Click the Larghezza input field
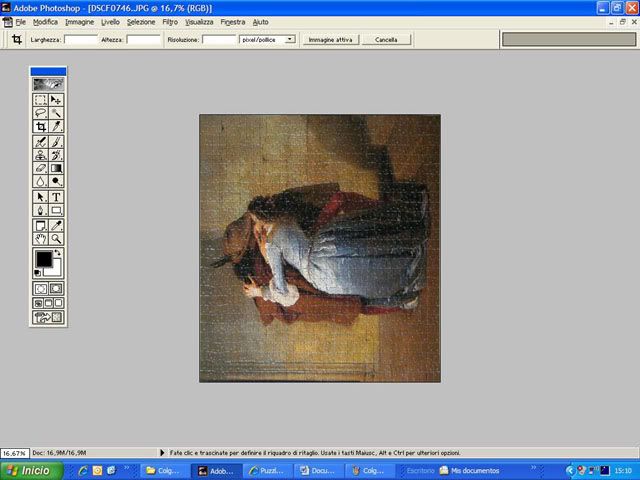The height and width of the screenshot is (480, 640). tap(81, 40)
